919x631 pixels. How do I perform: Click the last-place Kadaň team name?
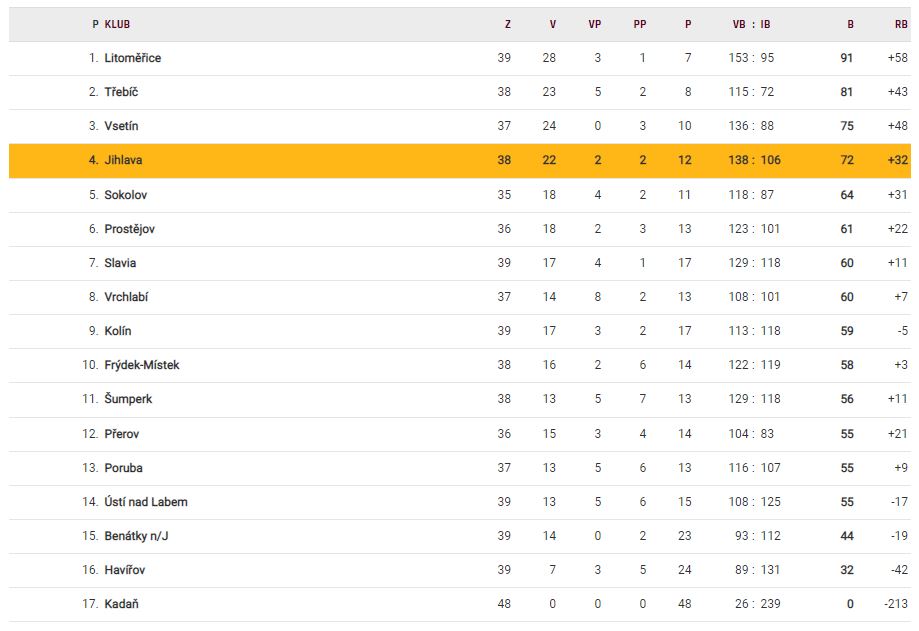(121, 604)
